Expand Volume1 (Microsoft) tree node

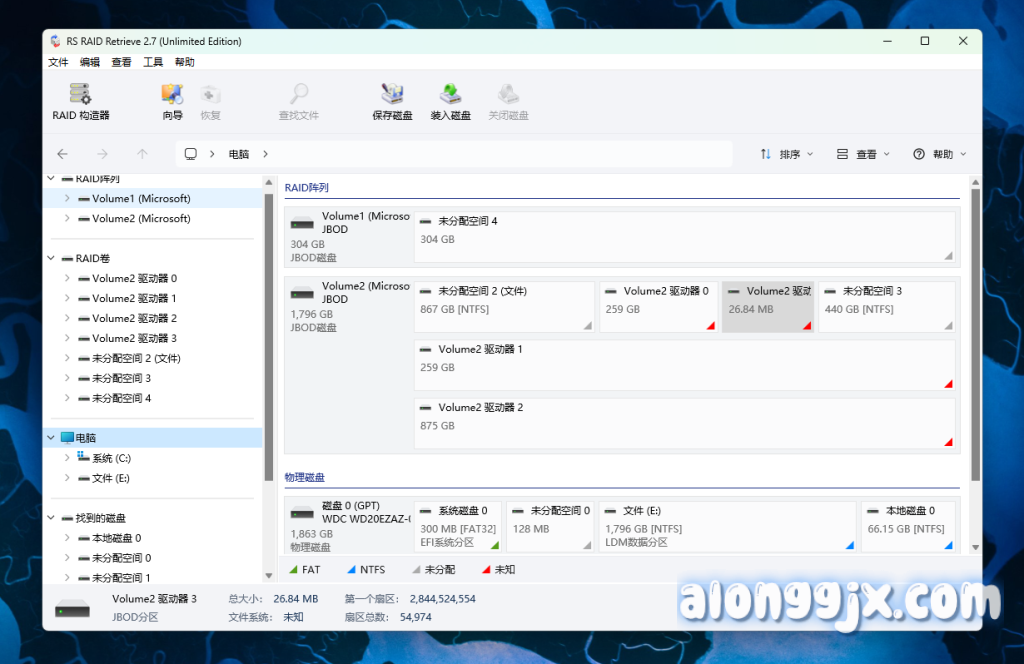(x=67, y=198)
